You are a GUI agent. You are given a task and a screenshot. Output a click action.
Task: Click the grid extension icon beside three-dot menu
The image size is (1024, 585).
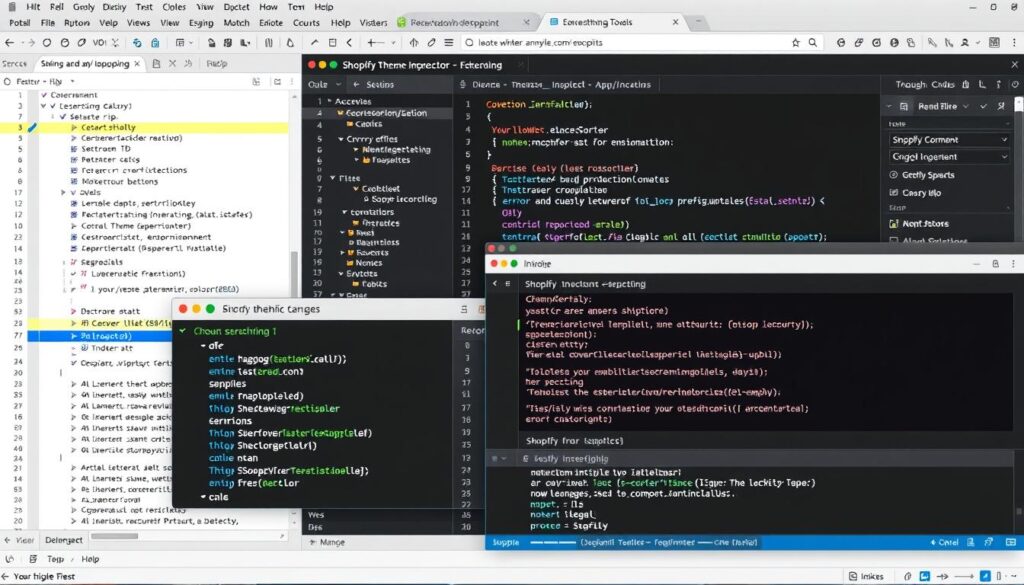[x=994, y=42]
